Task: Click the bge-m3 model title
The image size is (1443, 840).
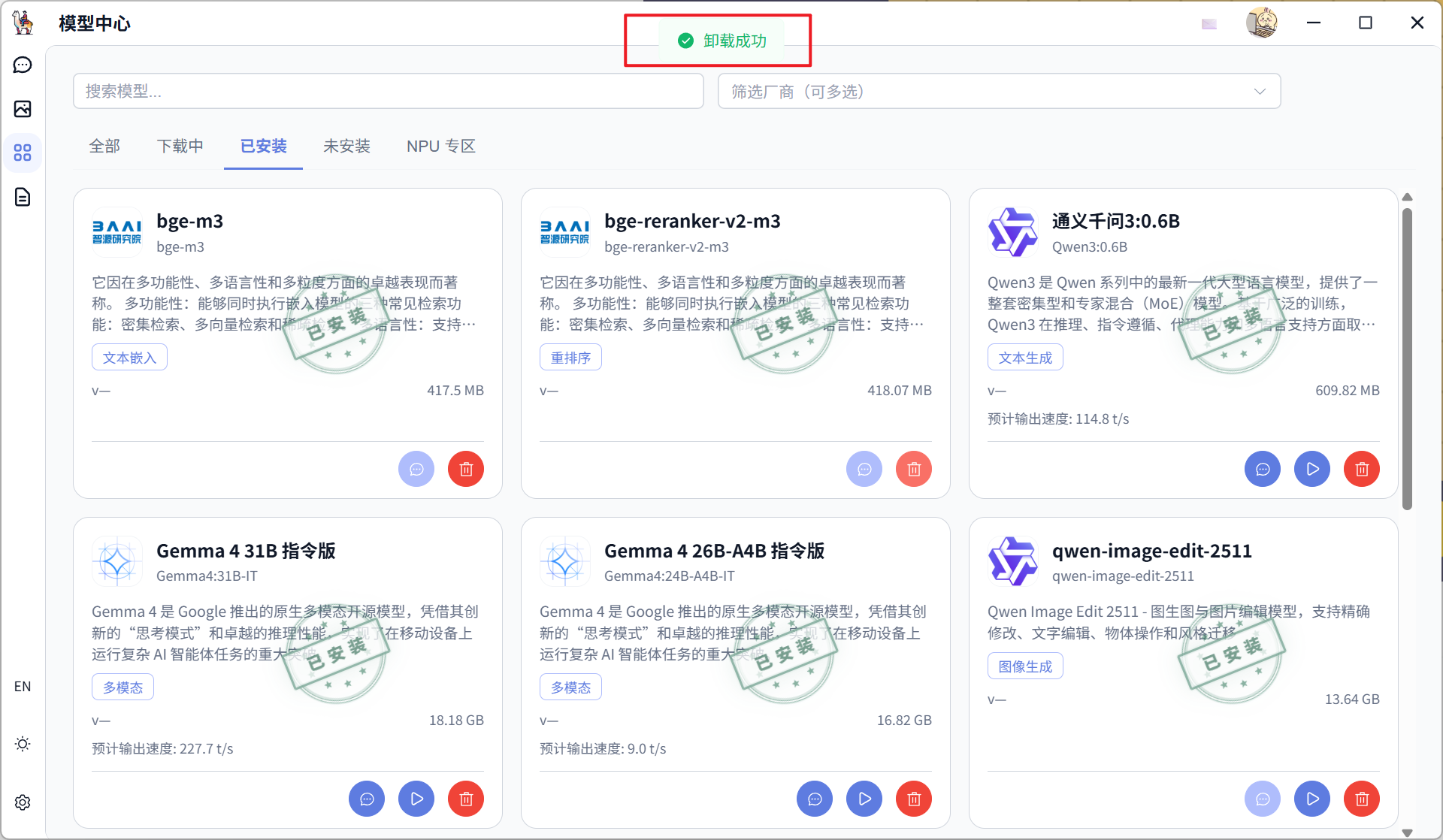Action: [189, 222]
